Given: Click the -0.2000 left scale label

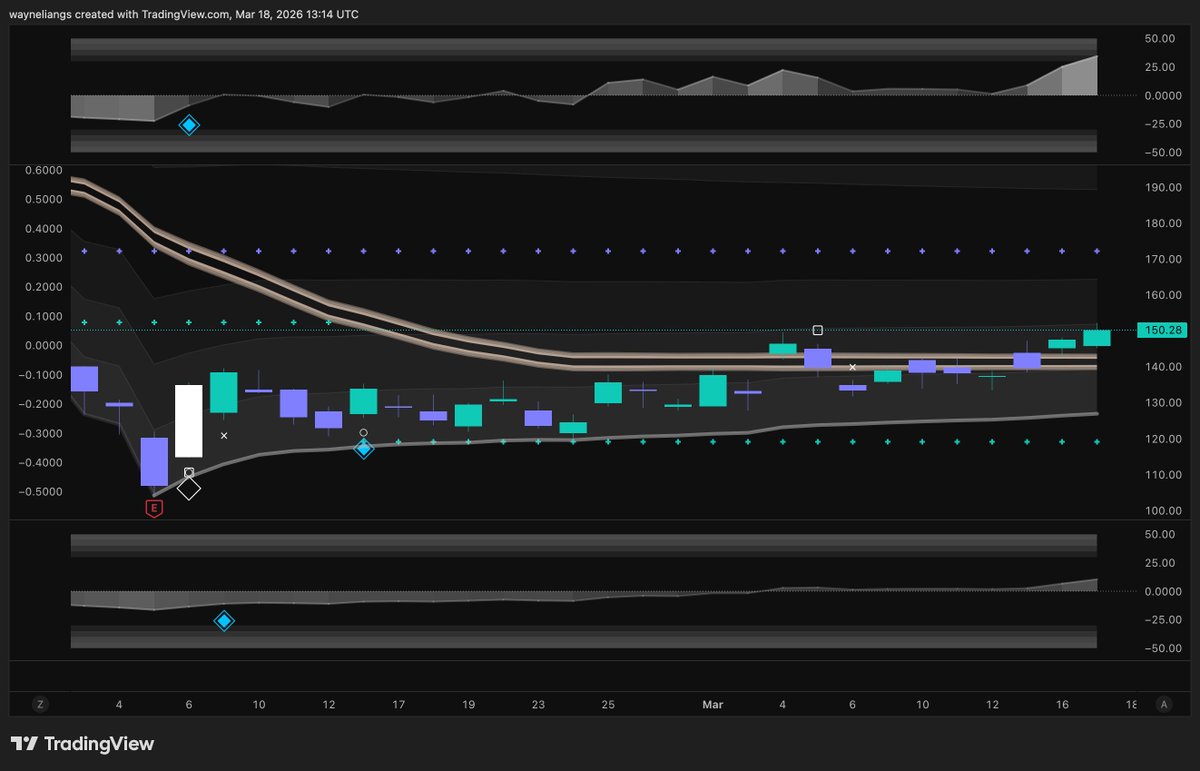Looking at the screenshot, I should click(x=40, y=404).
